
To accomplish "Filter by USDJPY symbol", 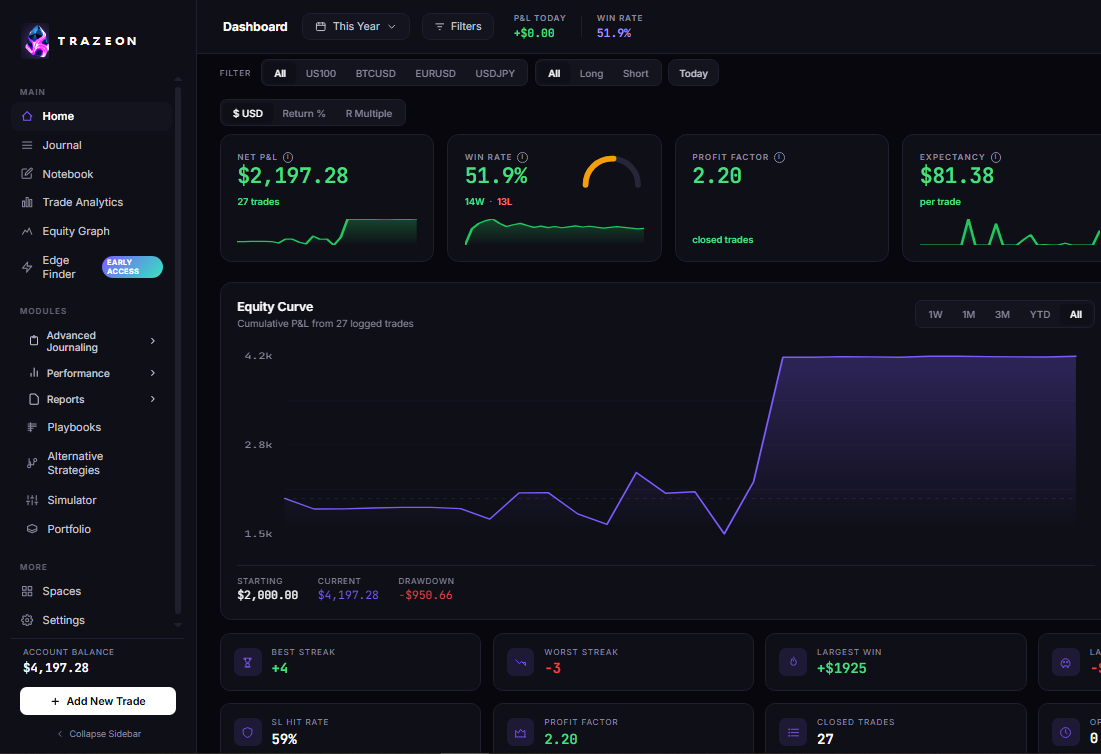I will [x=495, y=73].
